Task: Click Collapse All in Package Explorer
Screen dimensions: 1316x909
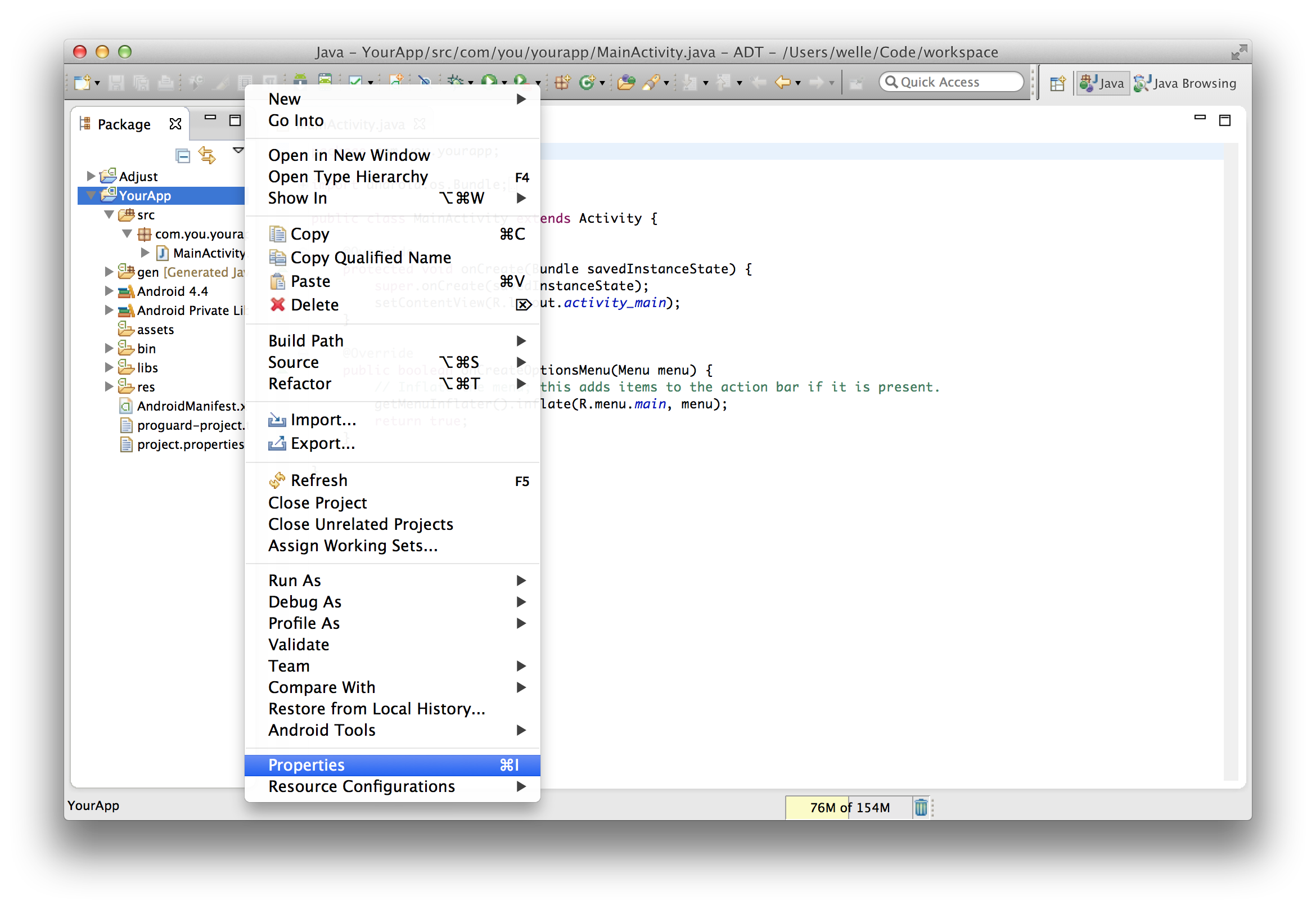Action: 183,155
